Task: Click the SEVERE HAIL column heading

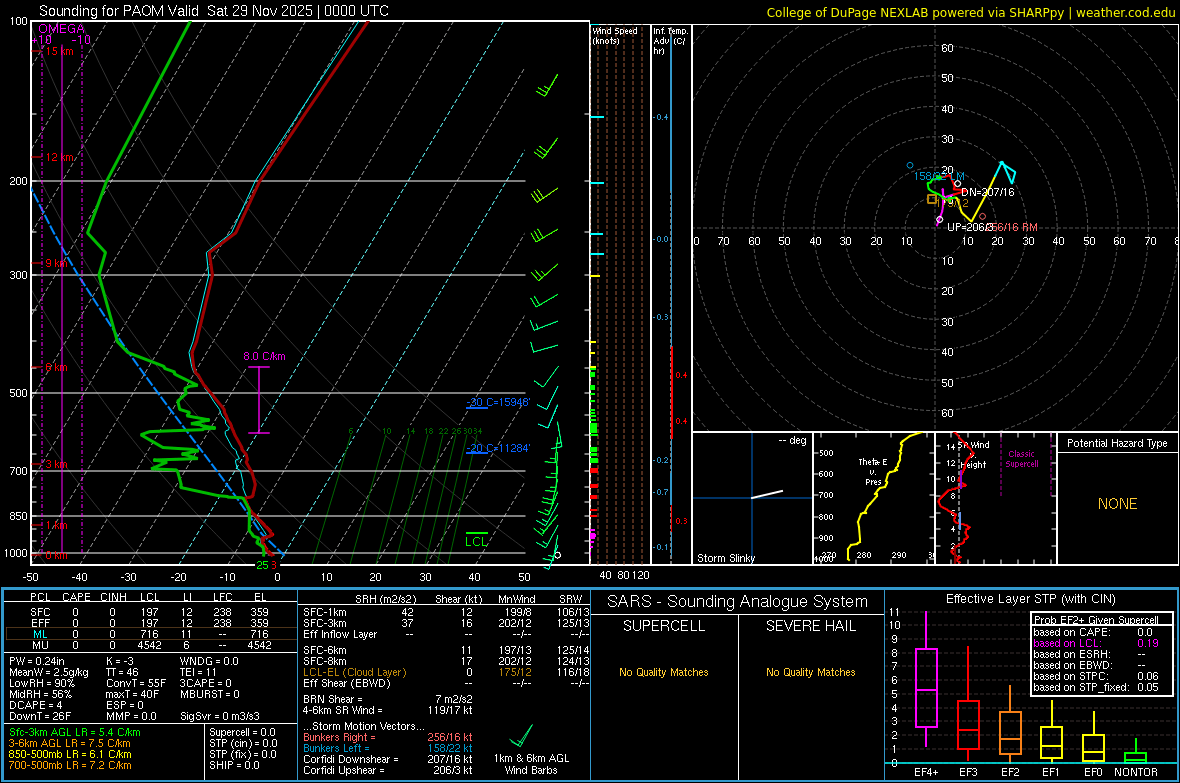Action: 810,626
